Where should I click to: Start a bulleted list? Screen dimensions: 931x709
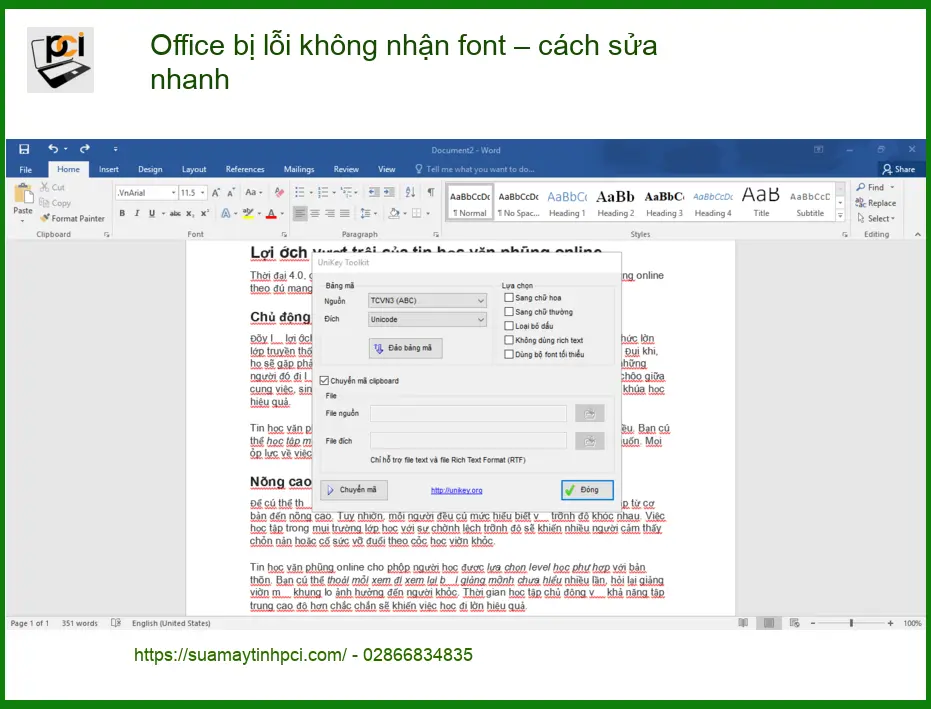(300, 192)
